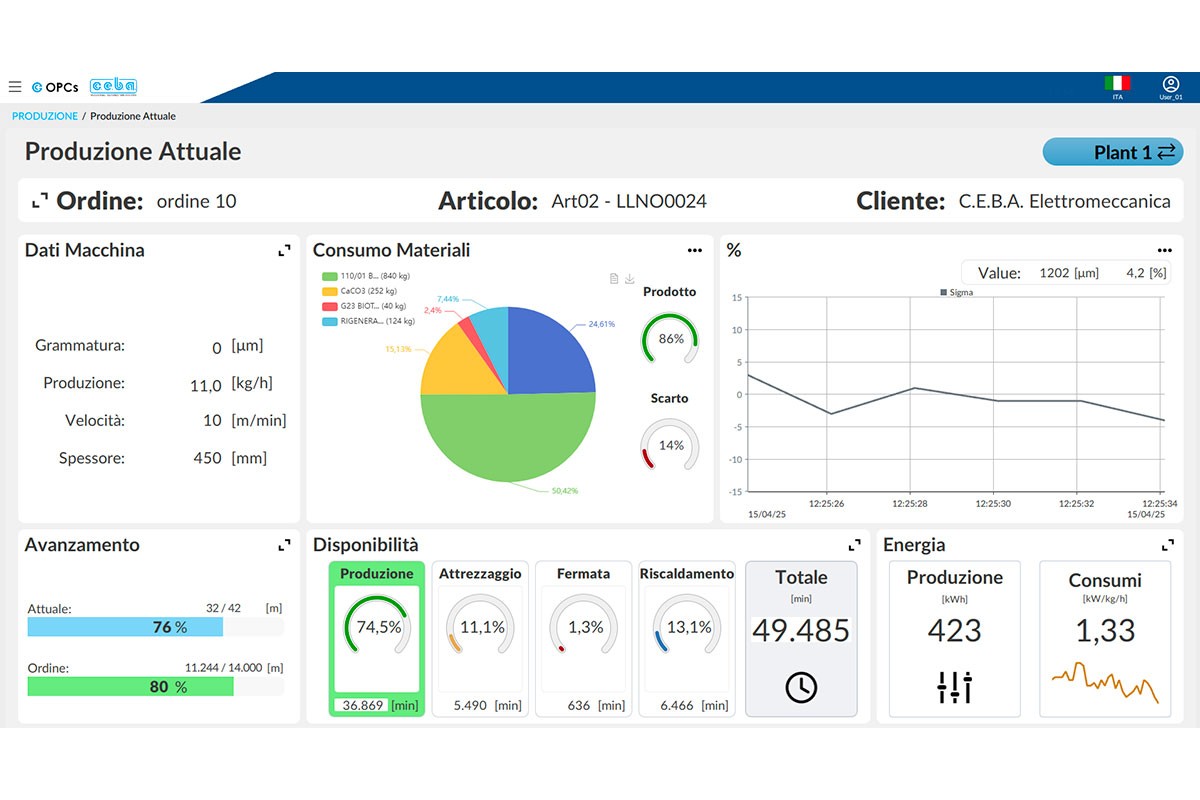This screenshot has width=1200, height=800.
Task: Expand the Dati Macchina panel
Action: click(285, 250)
